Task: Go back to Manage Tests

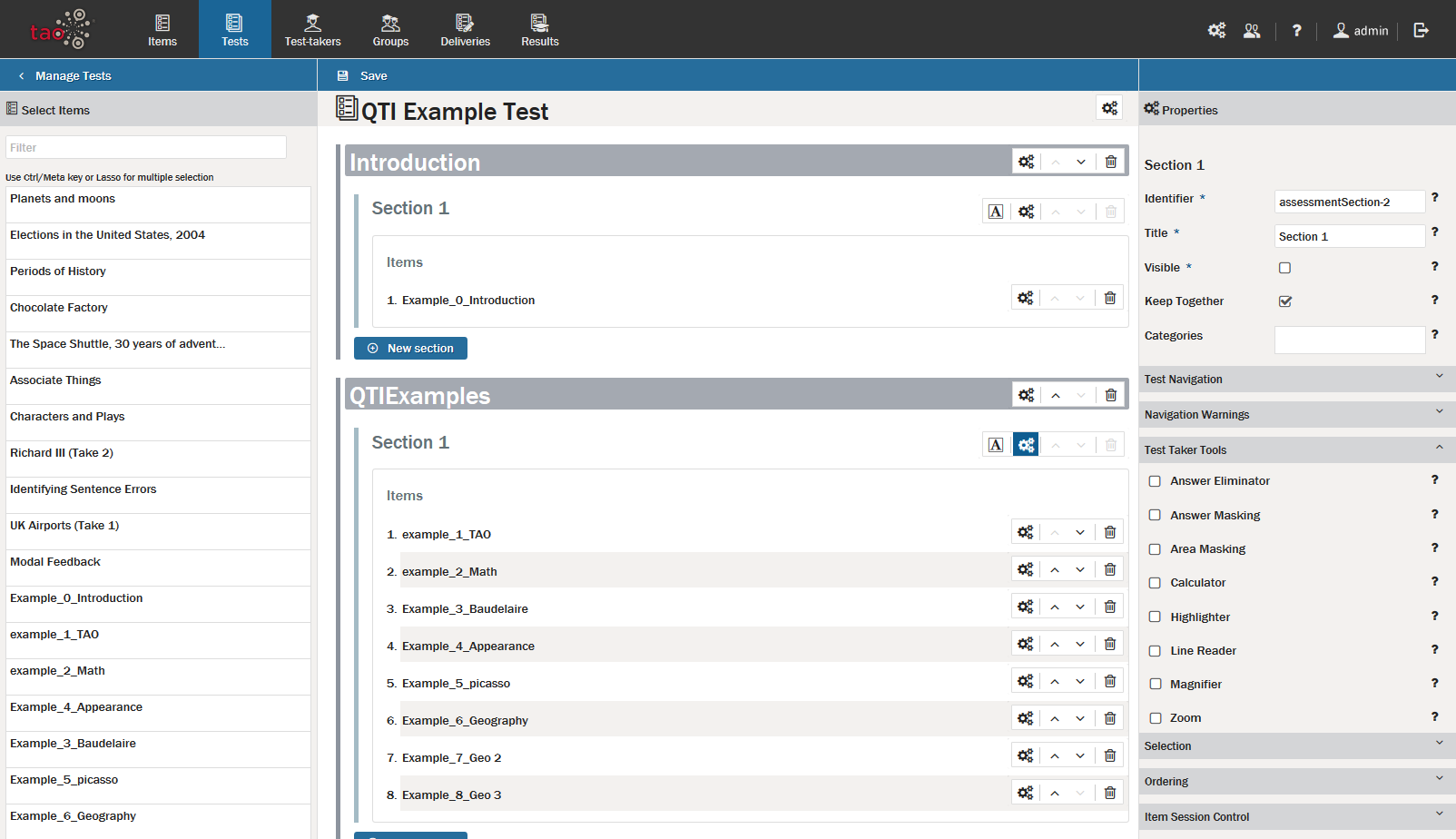Action: (64, 75)
